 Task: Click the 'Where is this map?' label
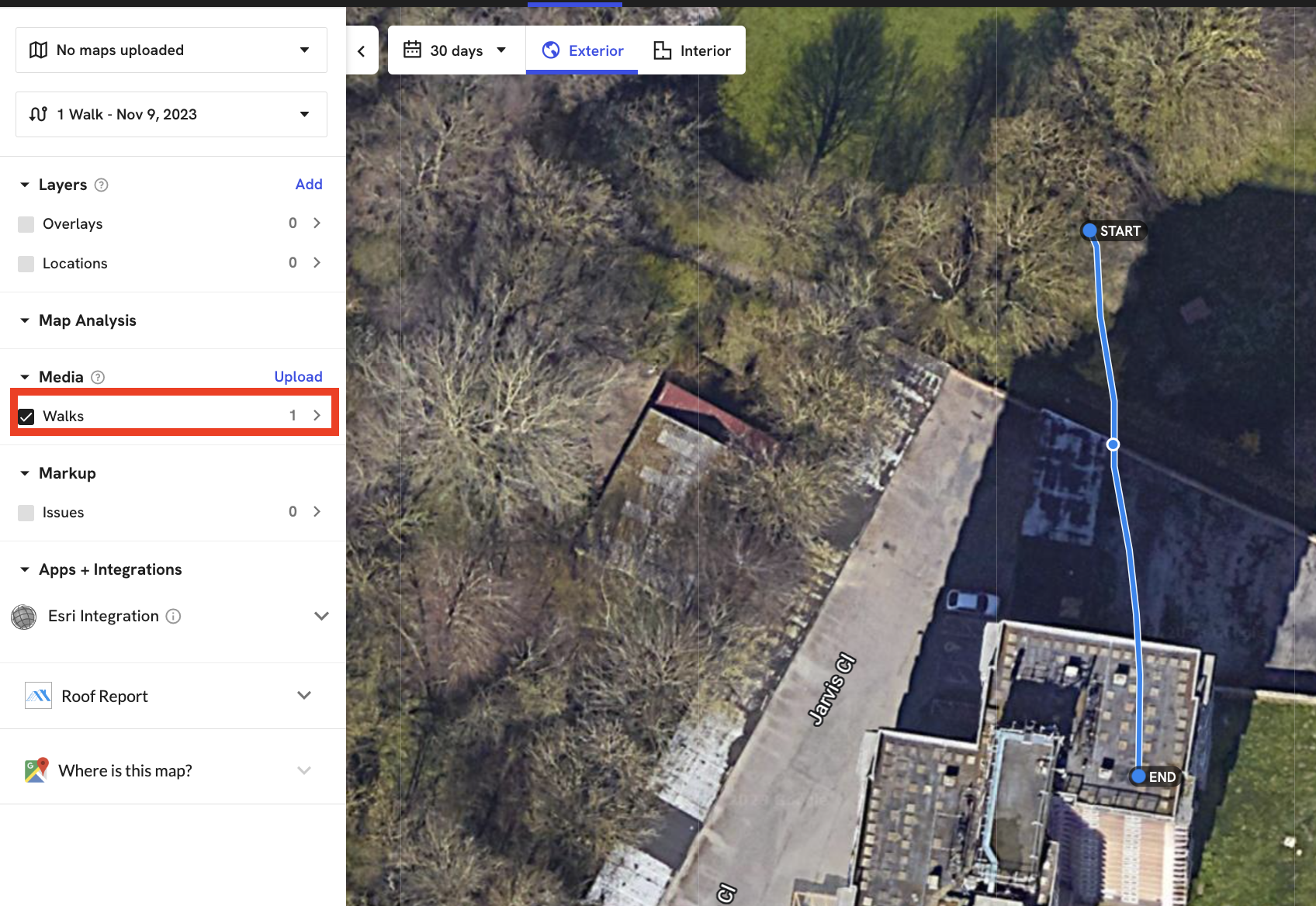coord(125,771)
